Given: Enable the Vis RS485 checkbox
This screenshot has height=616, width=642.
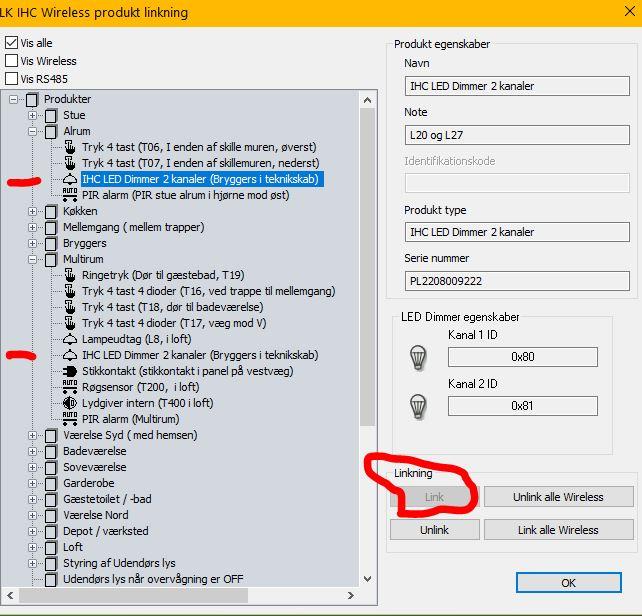Looking at the screenshot, I should (x=11, y=79).
